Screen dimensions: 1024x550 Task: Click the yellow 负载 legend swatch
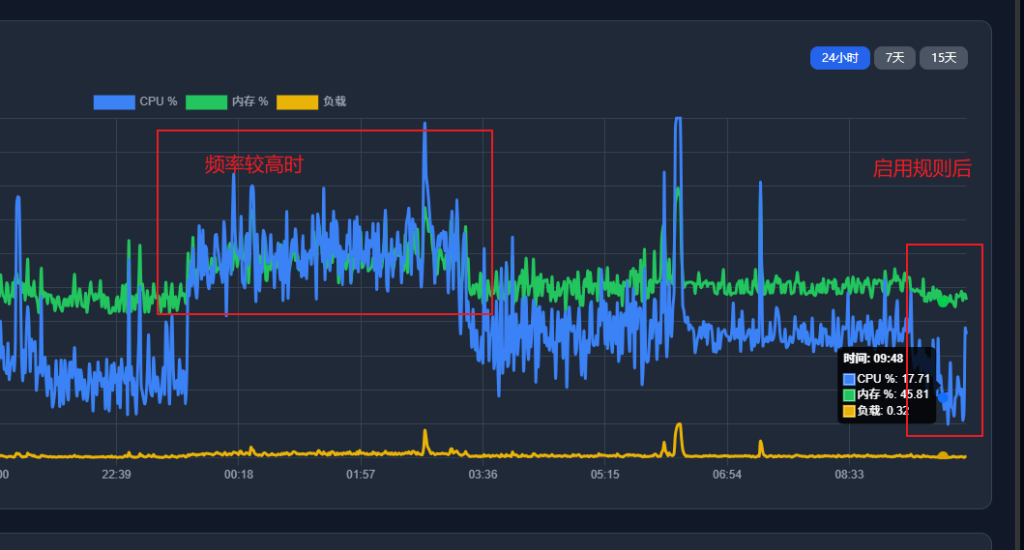click(297, 102)
